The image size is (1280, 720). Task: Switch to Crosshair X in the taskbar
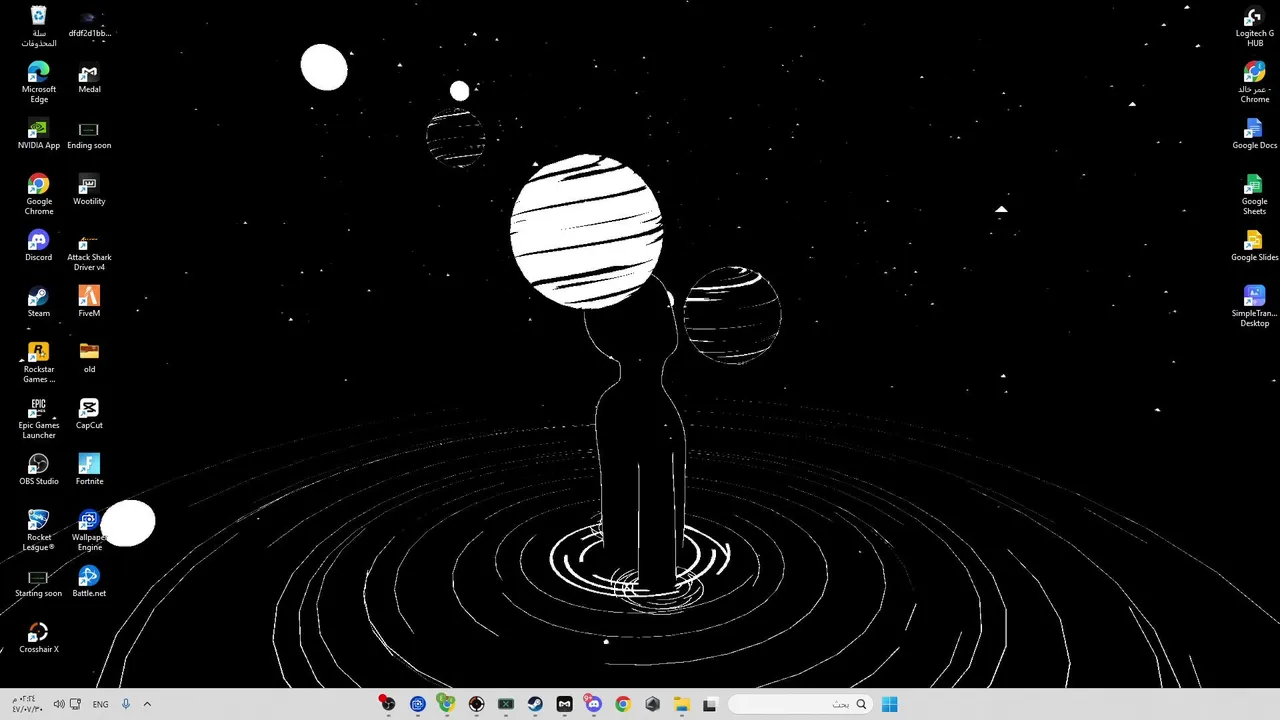(477, 704)
